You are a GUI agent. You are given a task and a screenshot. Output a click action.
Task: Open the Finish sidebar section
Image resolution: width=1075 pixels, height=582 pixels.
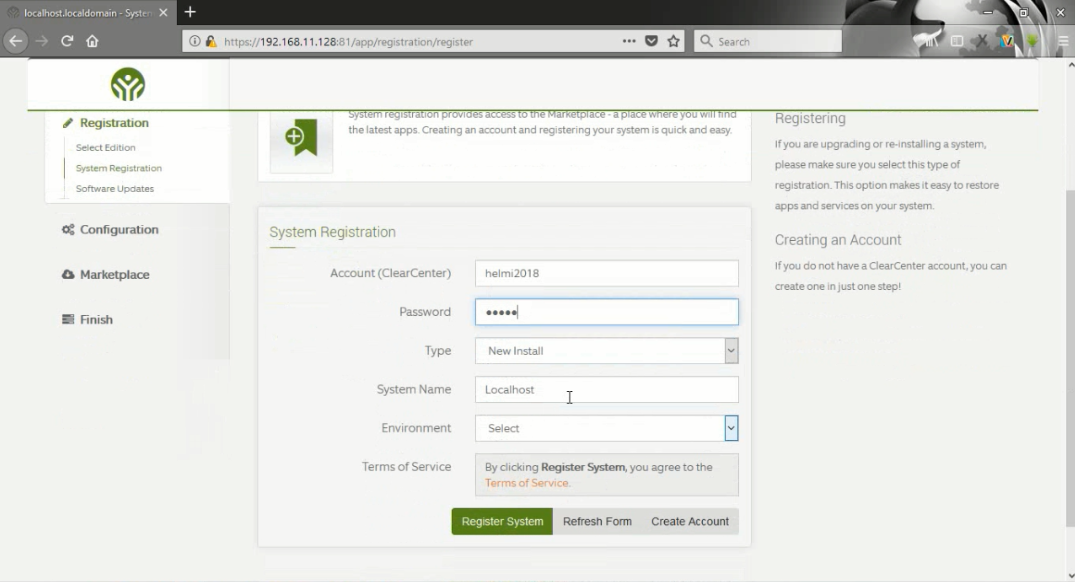(96, 319)
